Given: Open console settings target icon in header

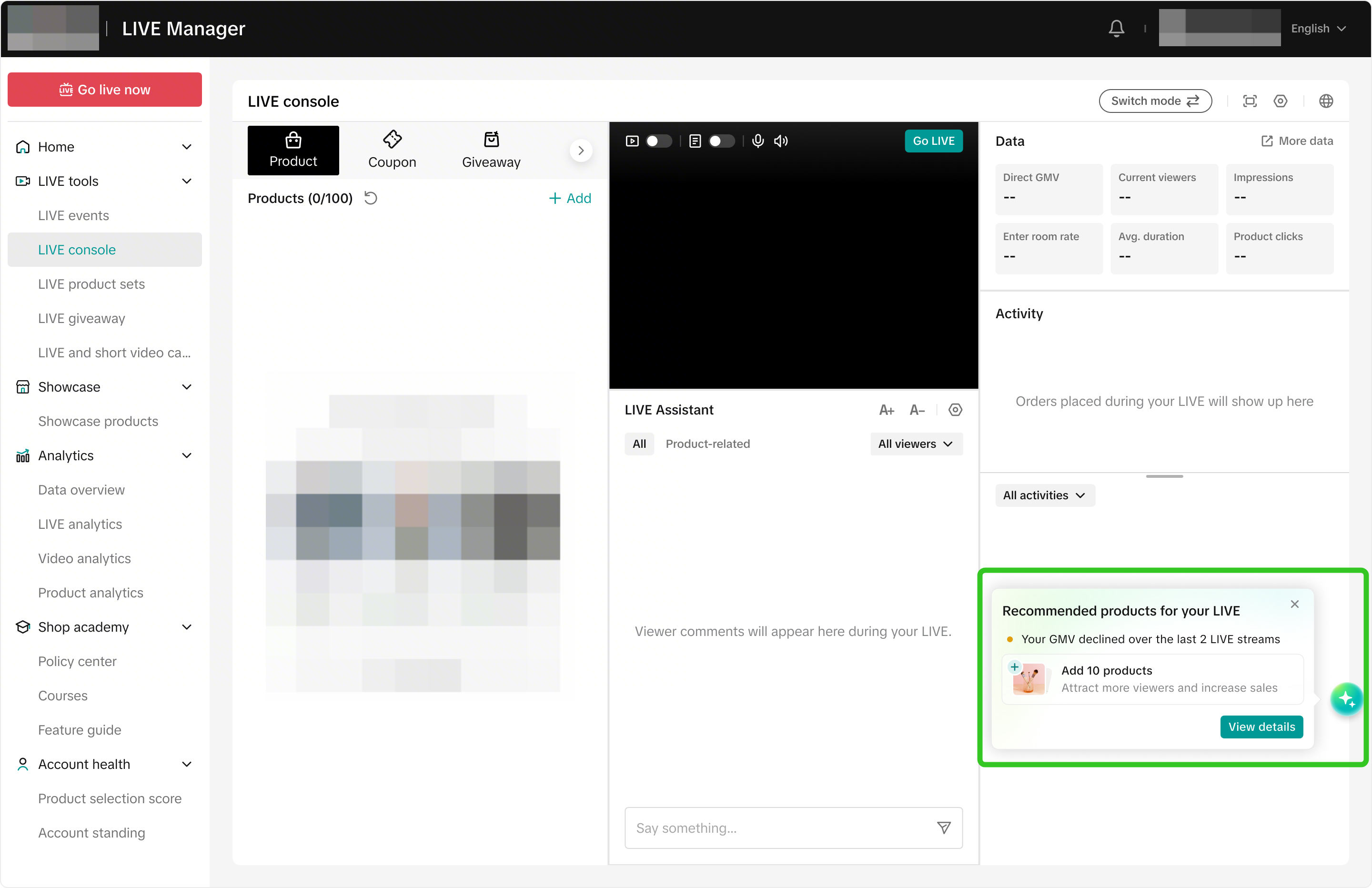Looking at the screenshot, I should 1281,101.
